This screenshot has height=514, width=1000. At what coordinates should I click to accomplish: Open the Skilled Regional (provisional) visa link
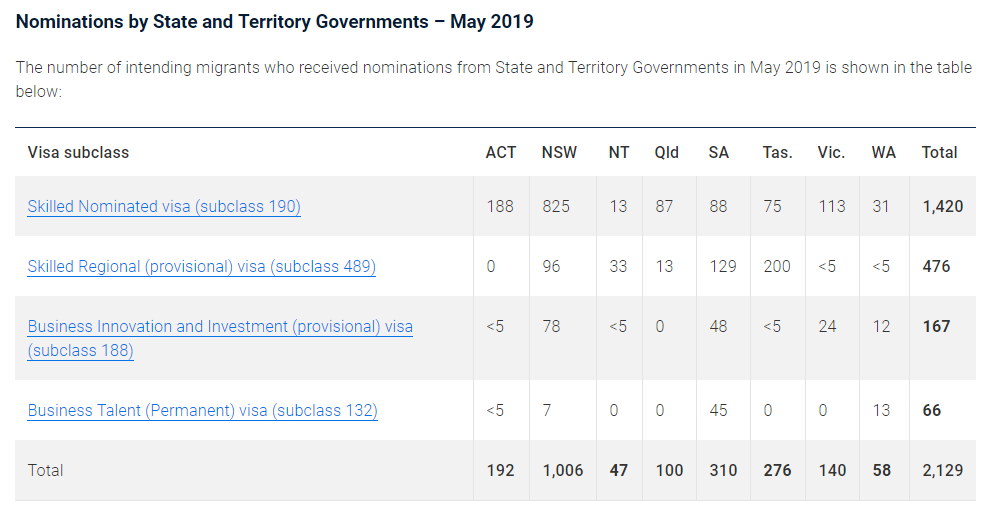pos(201,267)
